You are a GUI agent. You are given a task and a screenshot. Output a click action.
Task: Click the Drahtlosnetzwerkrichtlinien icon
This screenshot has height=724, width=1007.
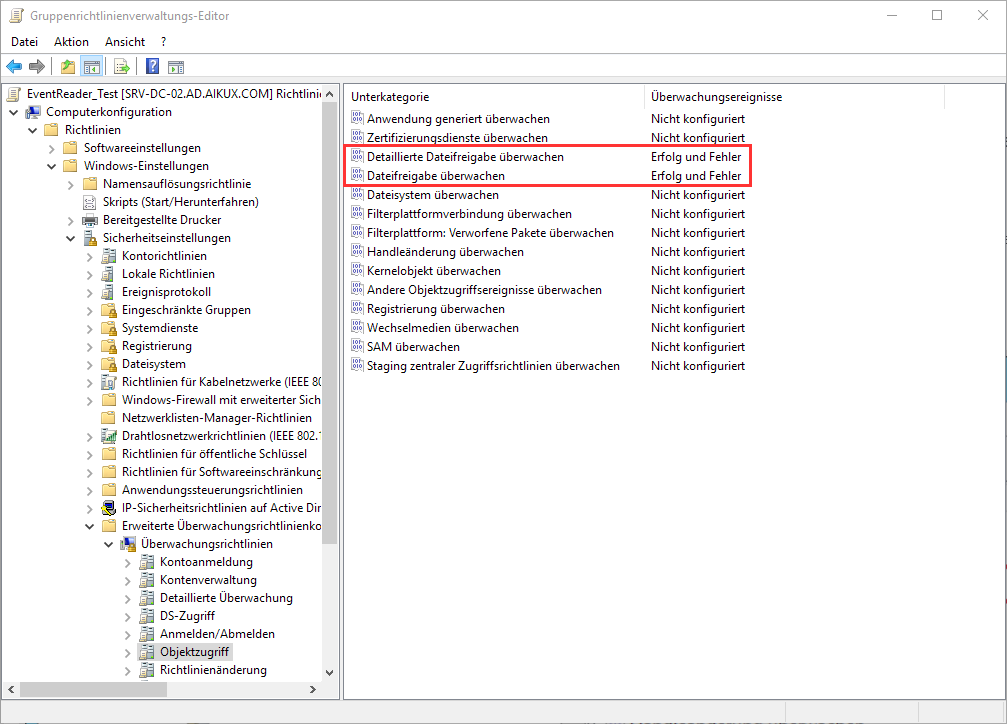click(109, 436)
